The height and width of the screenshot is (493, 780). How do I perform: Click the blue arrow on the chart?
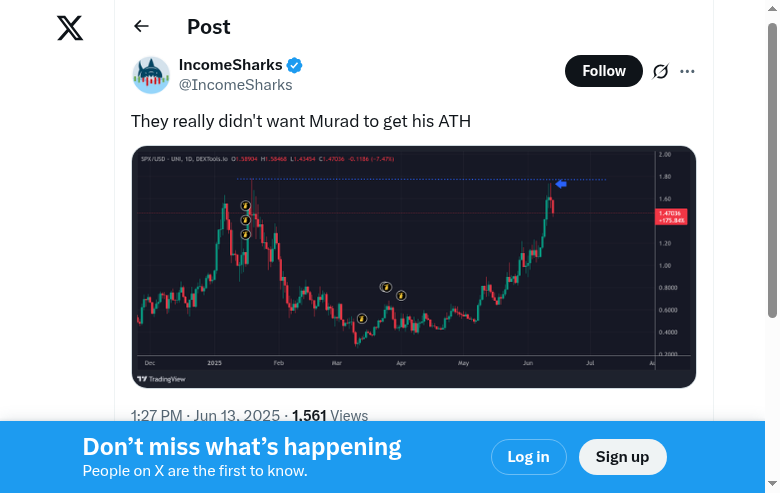561,184
